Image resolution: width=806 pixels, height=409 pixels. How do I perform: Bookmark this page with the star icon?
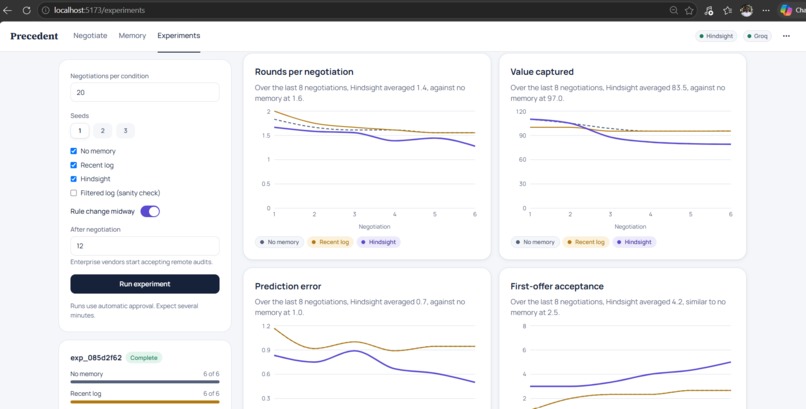(x=689, y=10)
